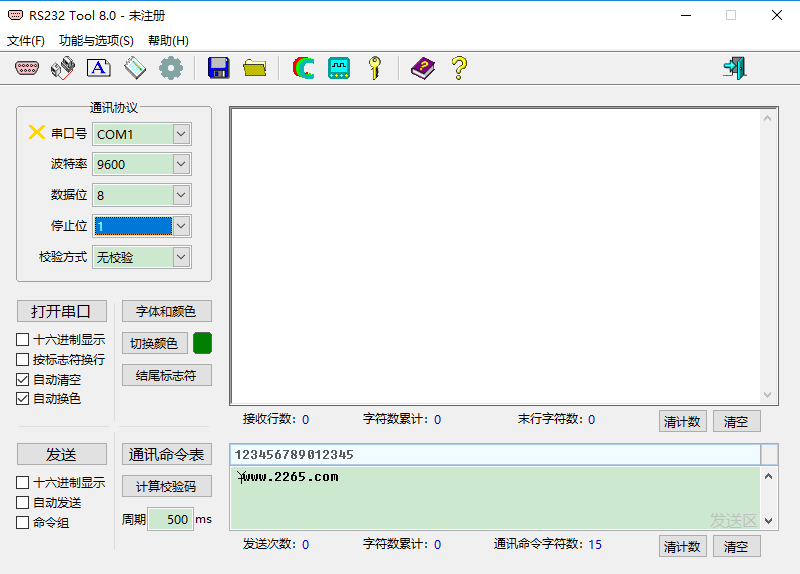Image resolution: width=800 pixels, height=574 pixels.
Task: Enable the 自动发送 checkbox
Action: click(23, 503)
